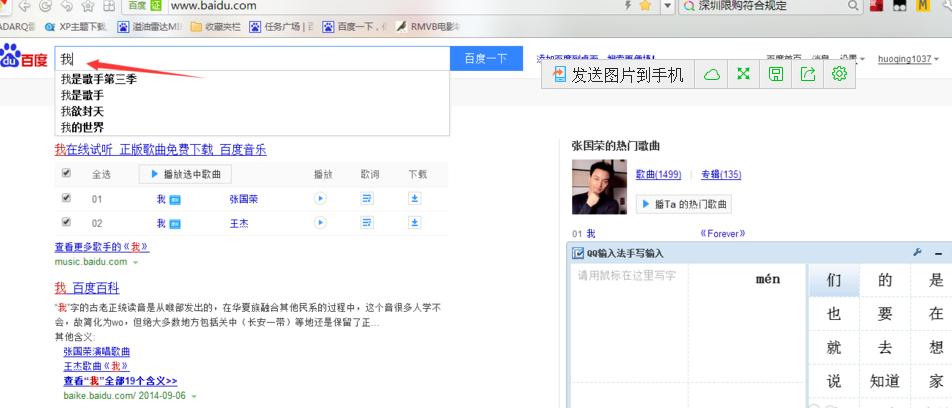952x408 pixels.
Task: Click 查看更多歌手的《我》 link
Action: pyautogui.click(x=101, y=247)
